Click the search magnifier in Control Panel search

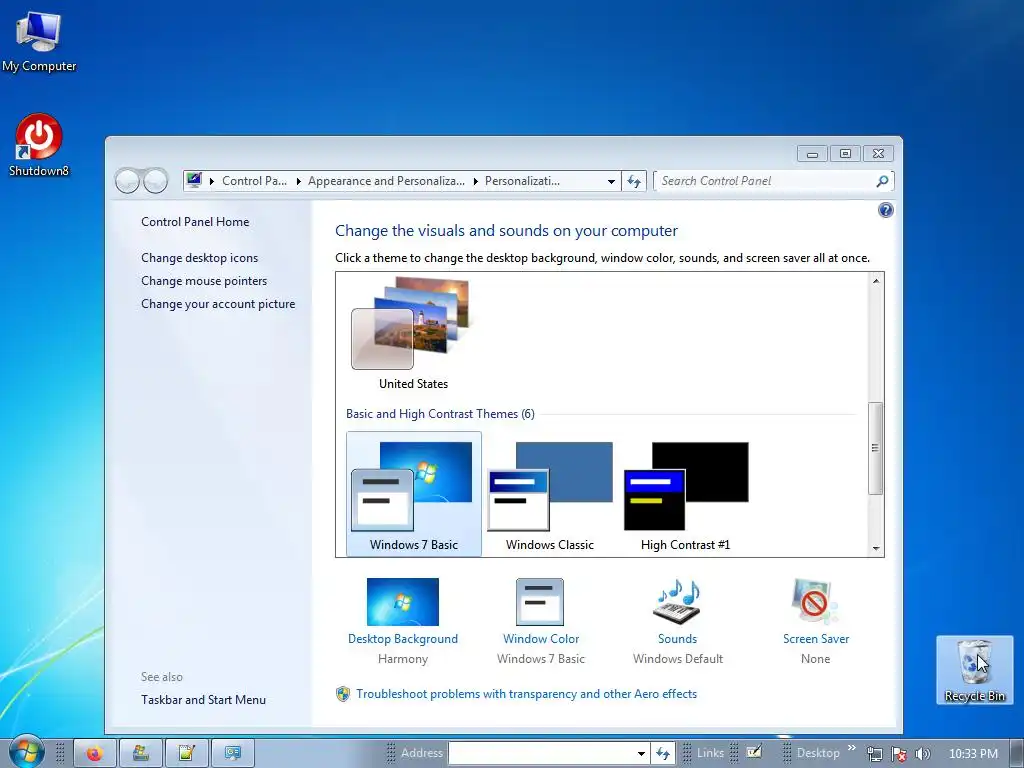pos(882,181)
